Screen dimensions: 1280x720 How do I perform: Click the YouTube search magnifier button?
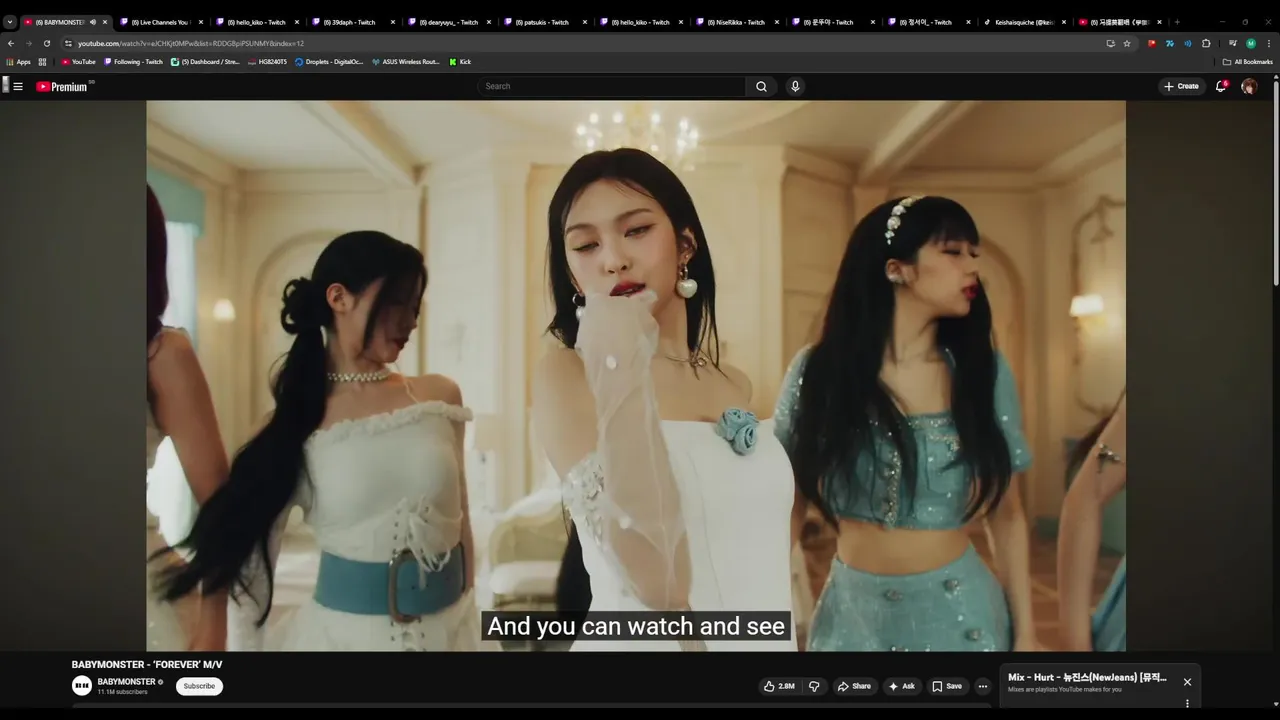pyautogui.click(x=761, y=86)
